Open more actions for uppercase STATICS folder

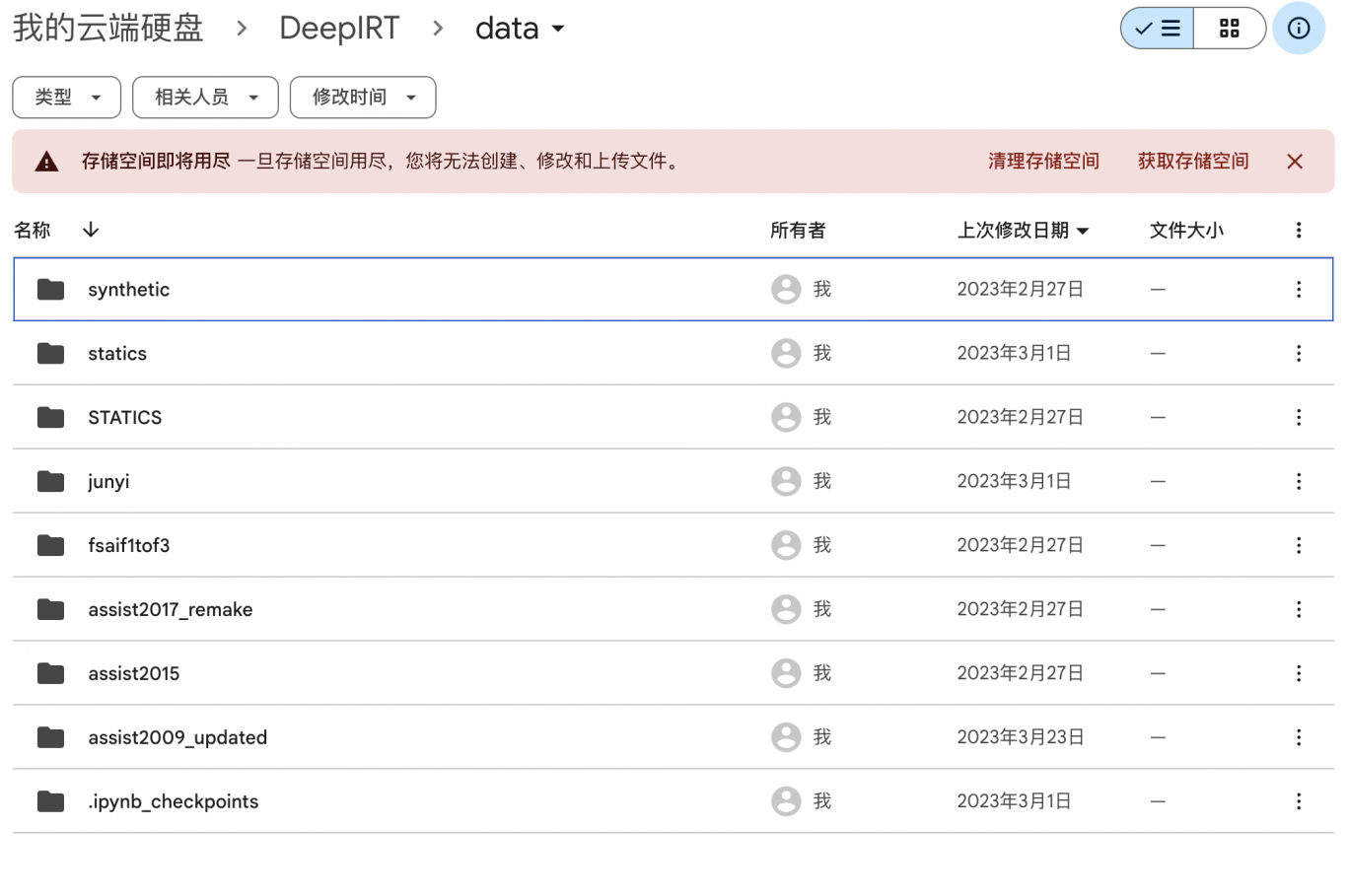click(1299, 417)
